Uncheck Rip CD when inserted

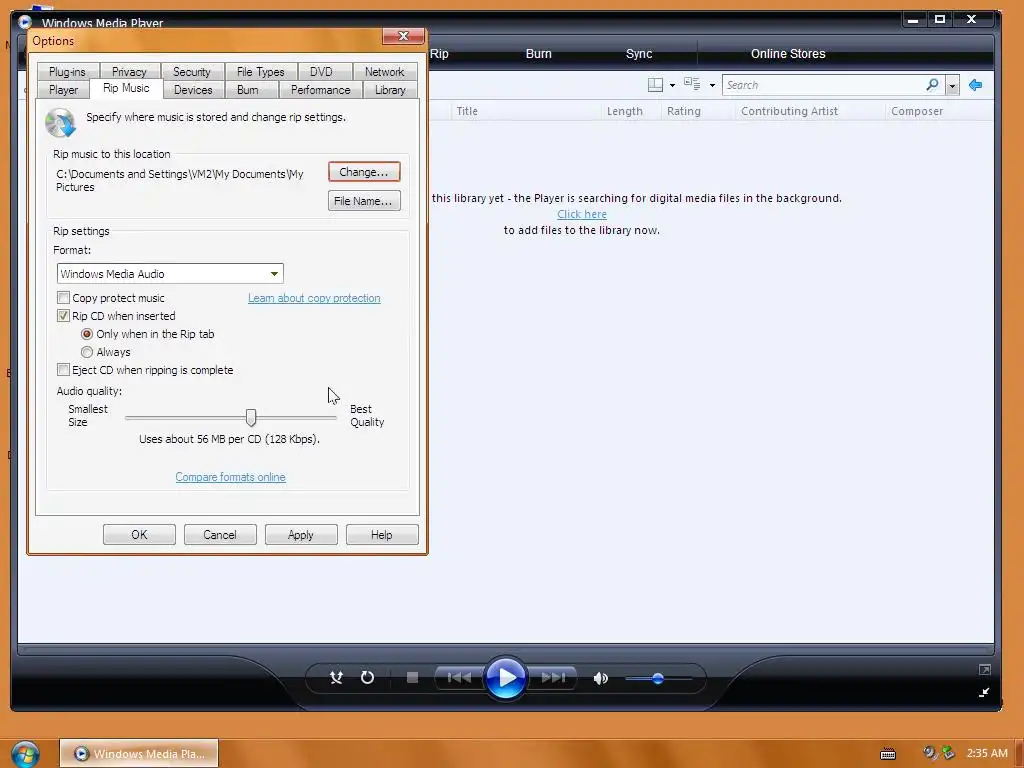63,316
